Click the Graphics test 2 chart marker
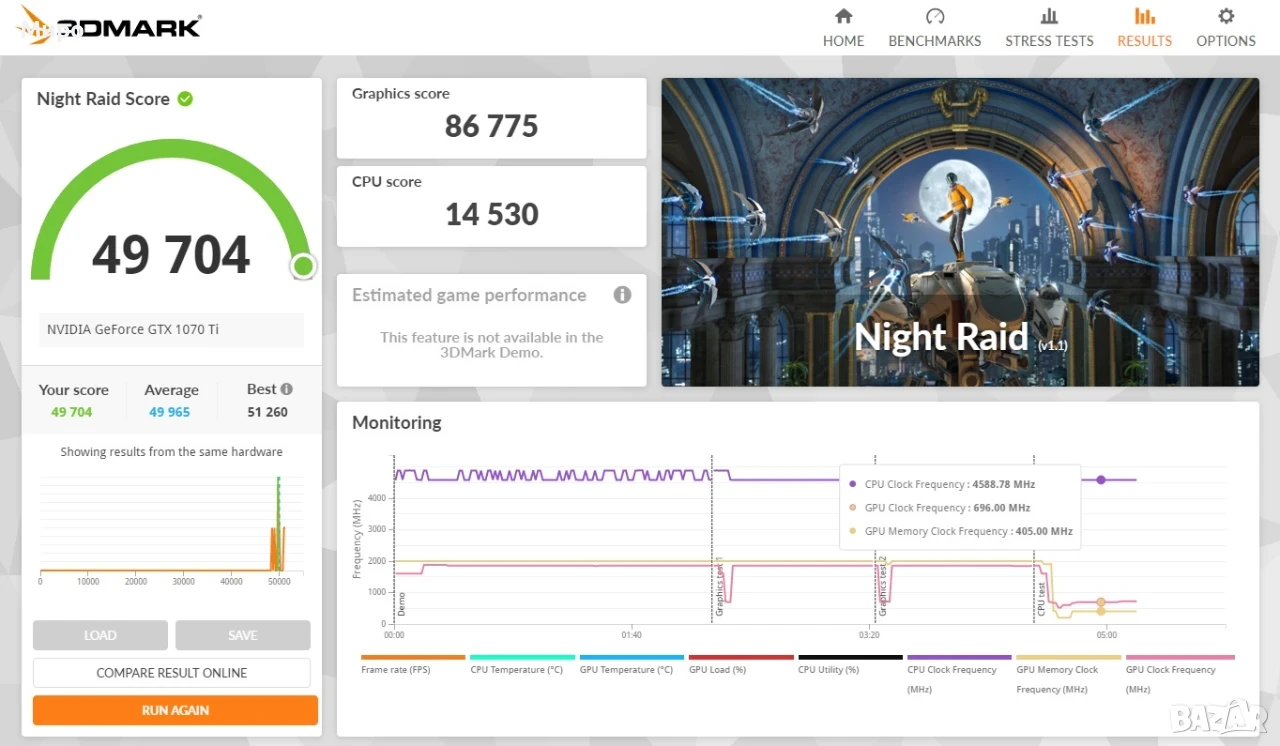The image size is (1280, 746). point(882,585)
